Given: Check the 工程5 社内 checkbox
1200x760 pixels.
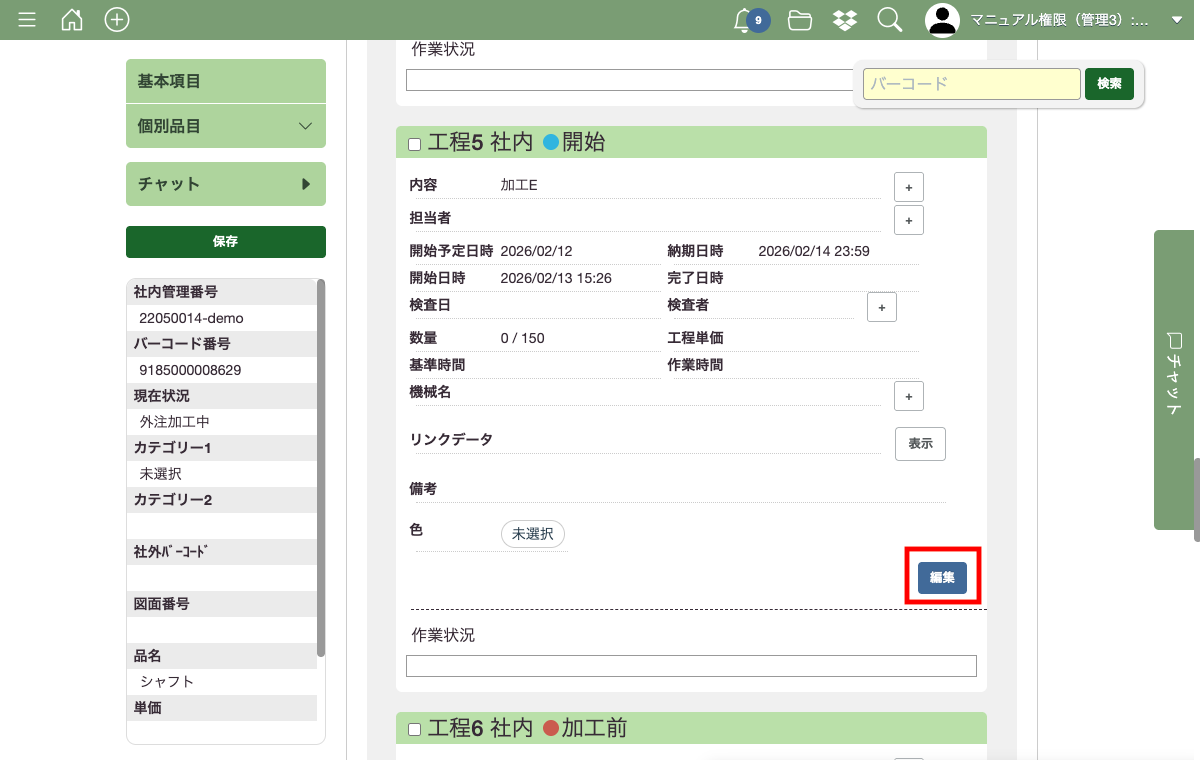Looking at the screenshot, I should point(415,145).
